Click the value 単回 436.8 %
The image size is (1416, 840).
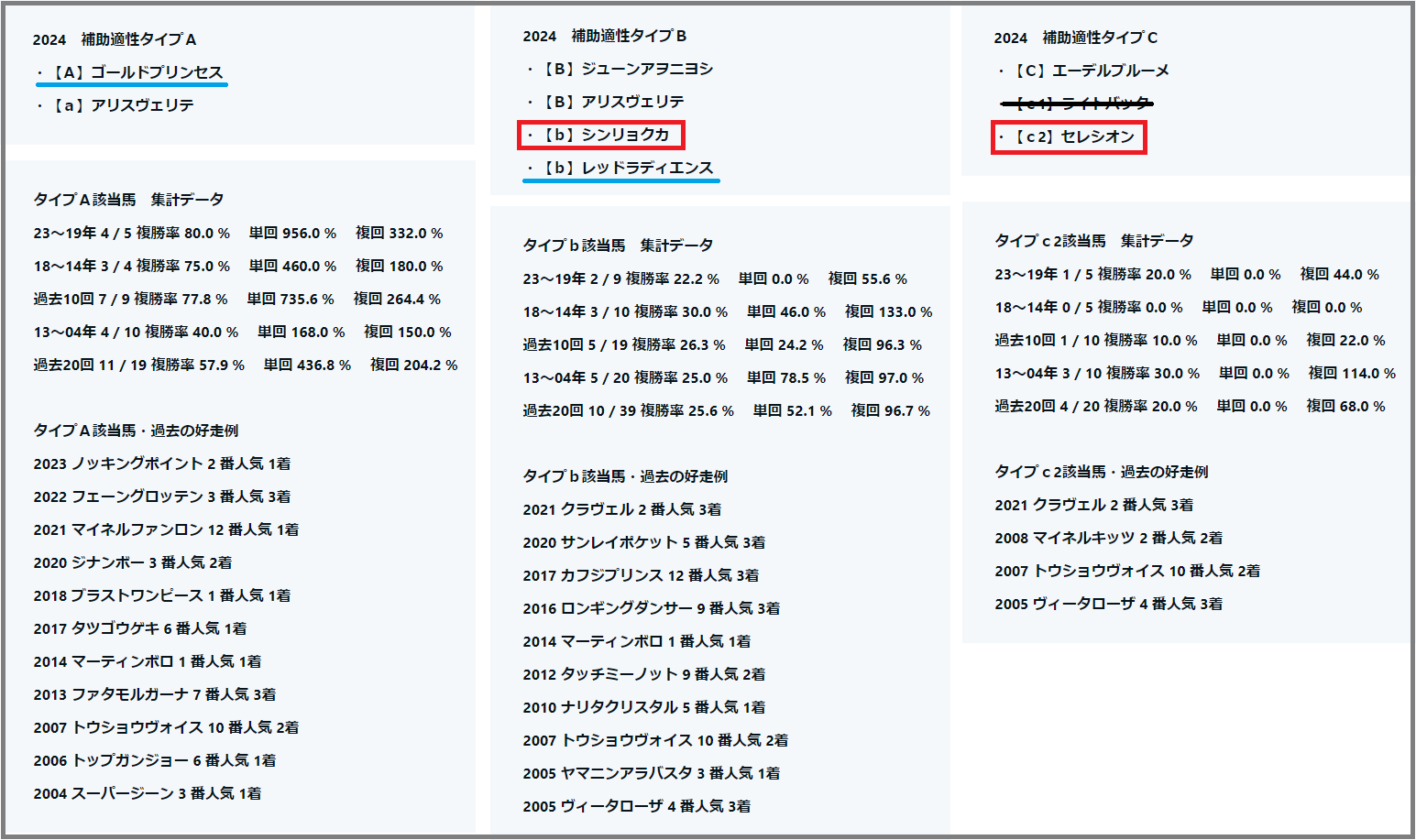coord(307,365)
